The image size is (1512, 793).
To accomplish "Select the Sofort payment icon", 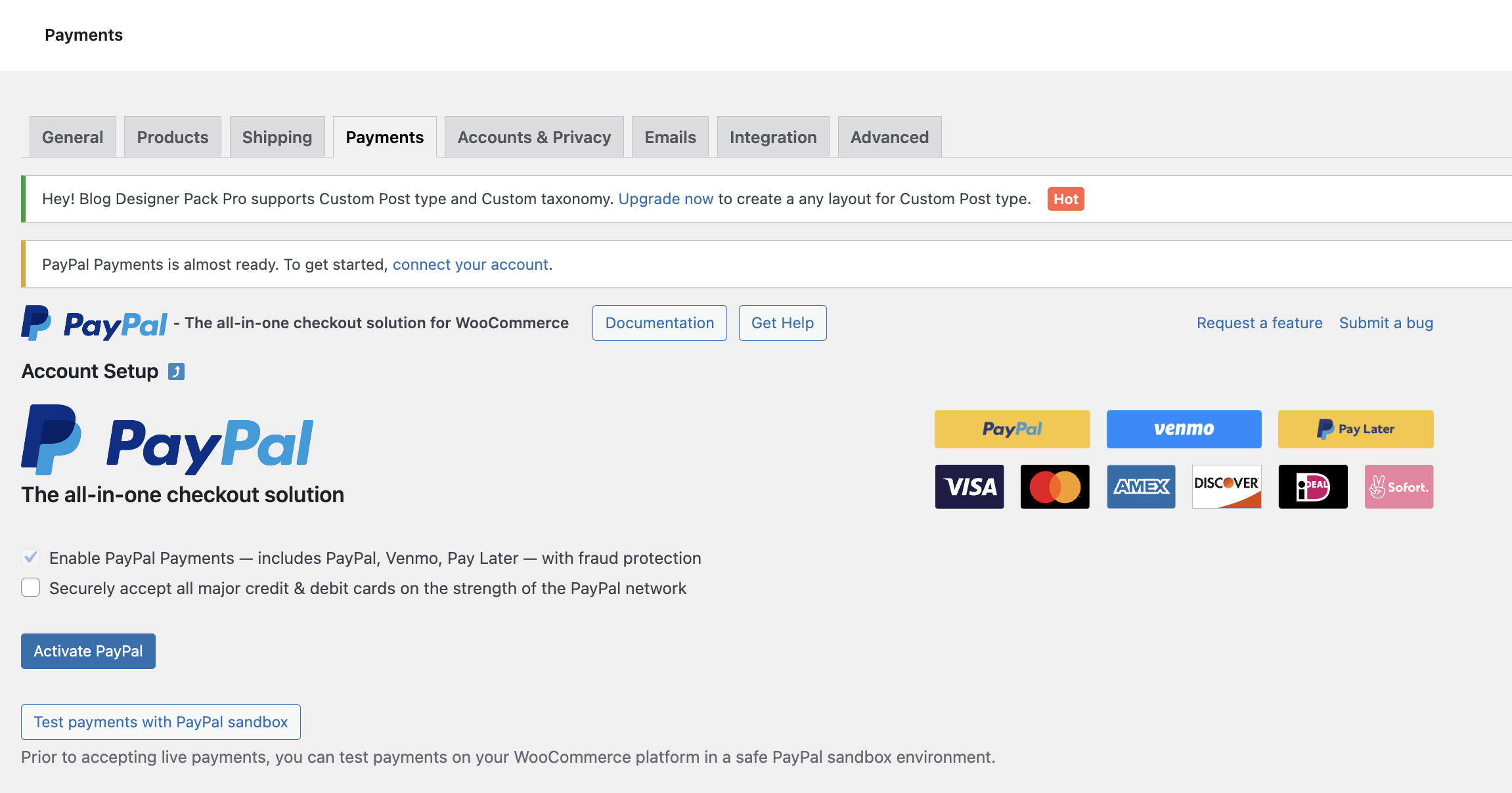I will (x=1398, y=486).
